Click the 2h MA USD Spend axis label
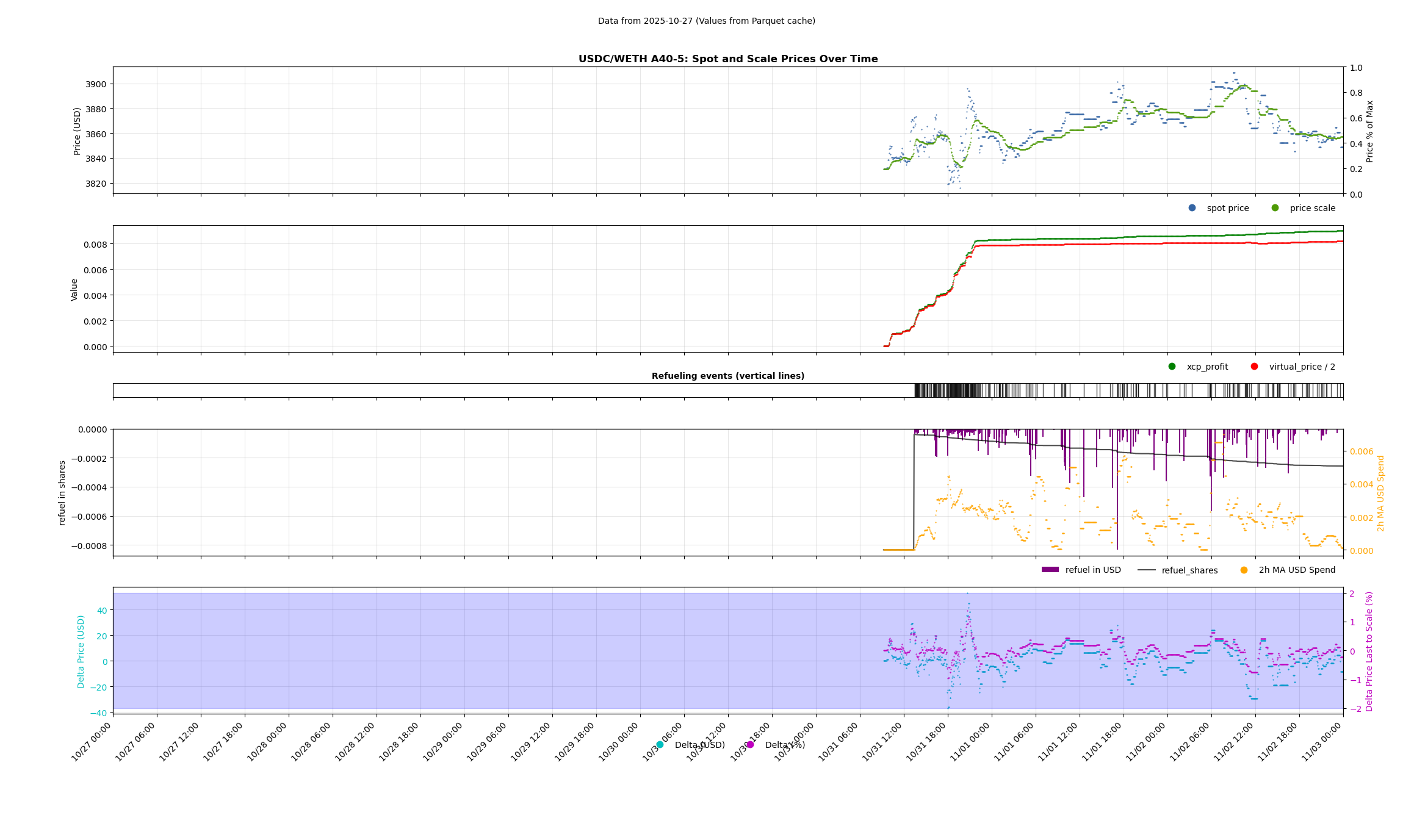Viewport: 1414px width, 840px height. click(1380, 493)
